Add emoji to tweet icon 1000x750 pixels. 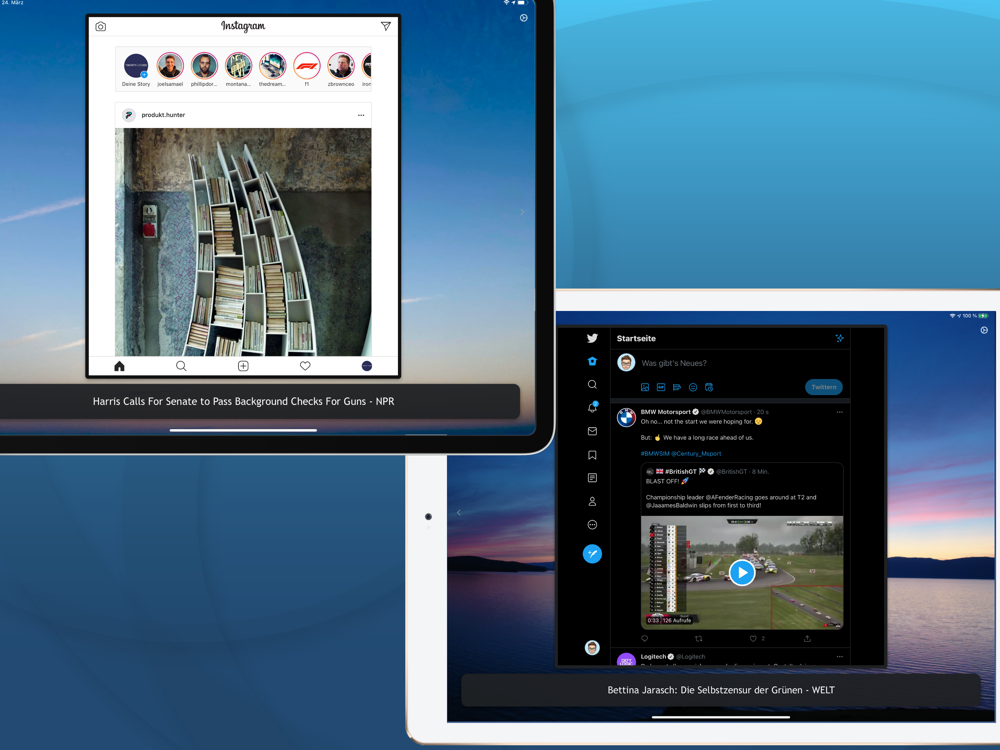(693, 387)
